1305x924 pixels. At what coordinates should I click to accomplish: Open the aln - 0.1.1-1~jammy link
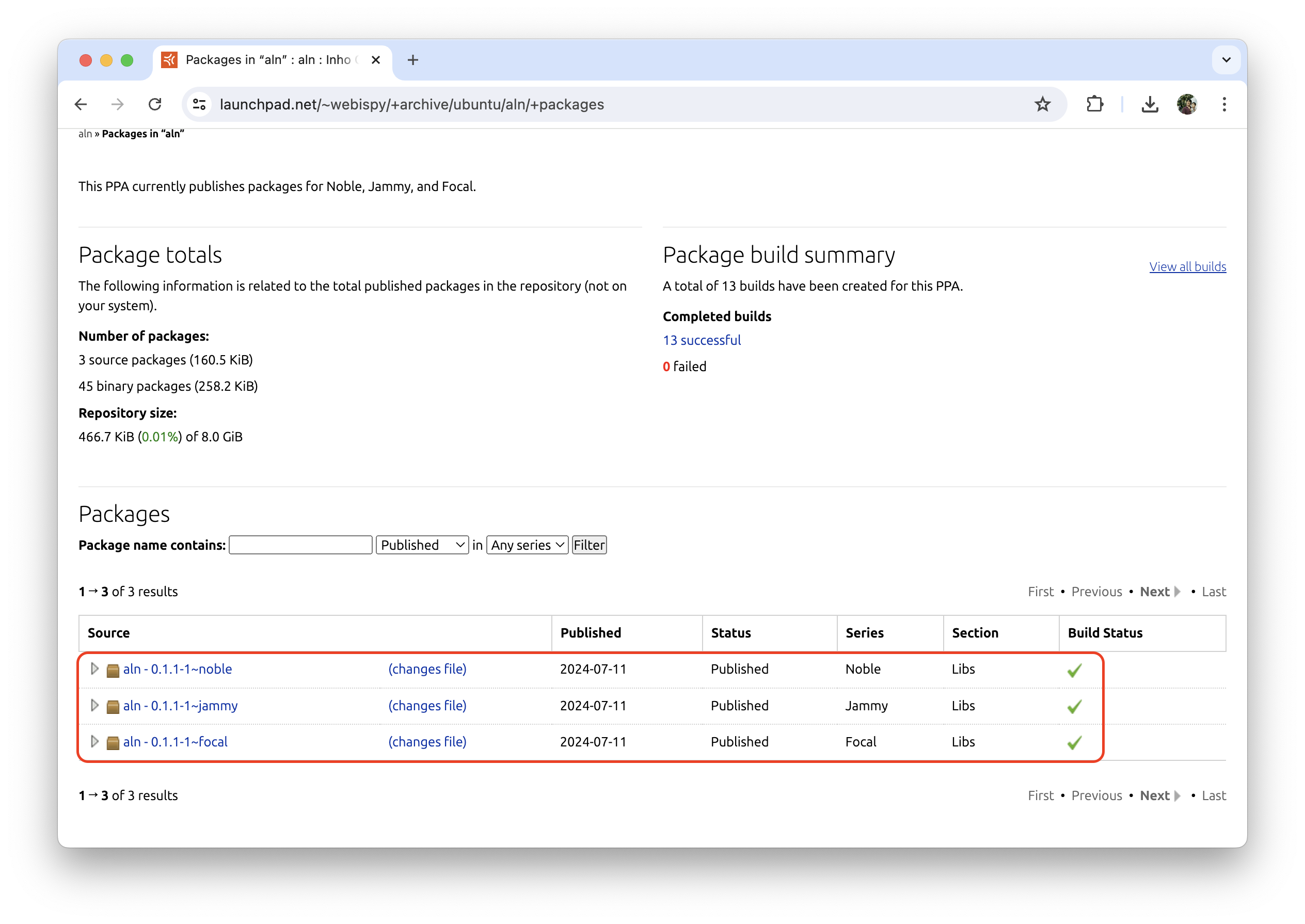pyautogui.click(x=180, y=706)
